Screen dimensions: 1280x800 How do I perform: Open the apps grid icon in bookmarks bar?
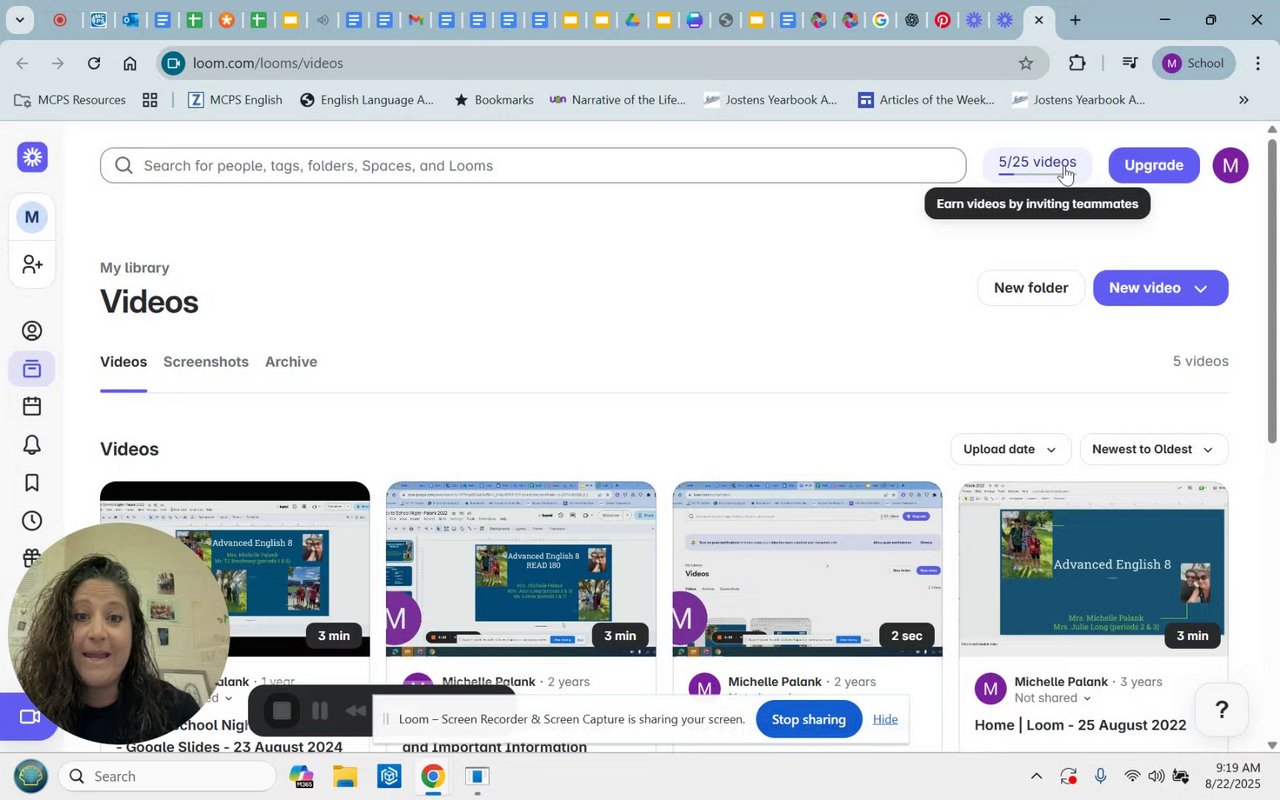[x=150, y=100]
